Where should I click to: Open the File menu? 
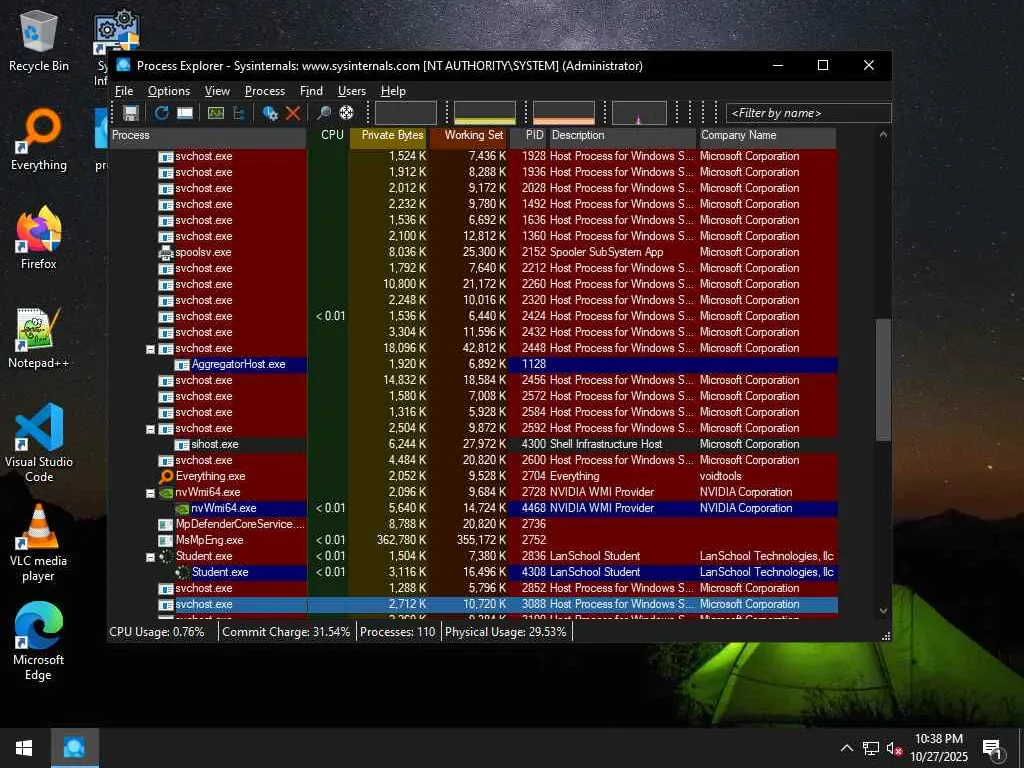(x=123, y=91)
